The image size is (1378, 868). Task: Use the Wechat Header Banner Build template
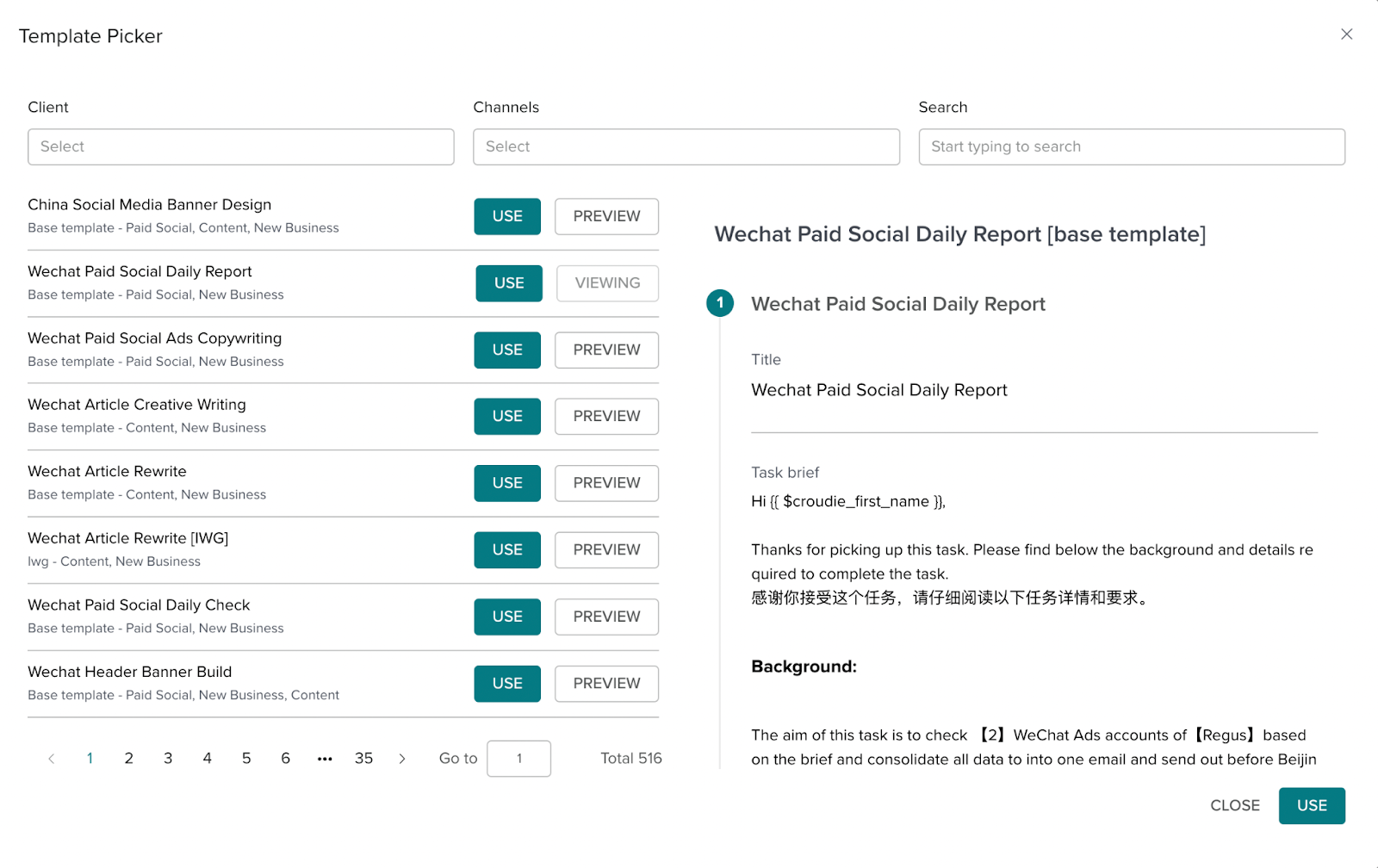pyautogui.click(x=507, y=683)
